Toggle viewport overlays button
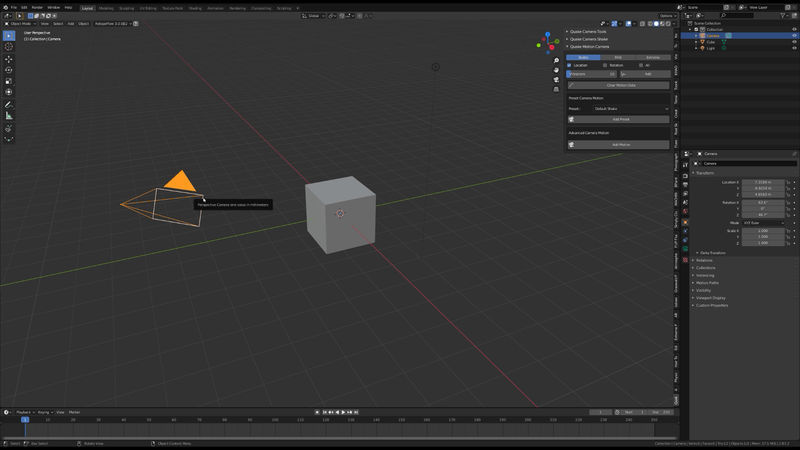The width and height of the screenshot is (800, 450). coord(629,23)
